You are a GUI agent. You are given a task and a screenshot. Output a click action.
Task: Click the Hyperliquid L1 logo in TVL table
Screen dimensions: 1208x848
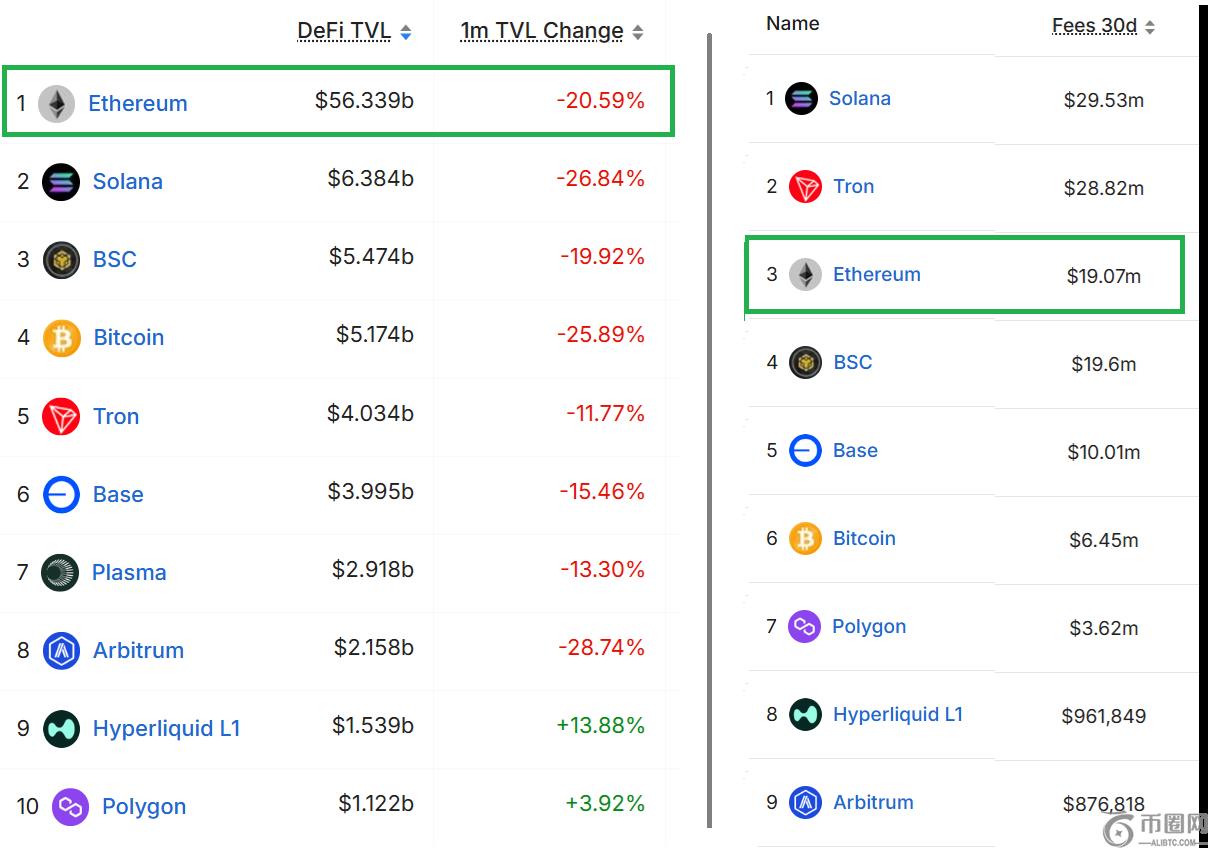pos(62,729)
